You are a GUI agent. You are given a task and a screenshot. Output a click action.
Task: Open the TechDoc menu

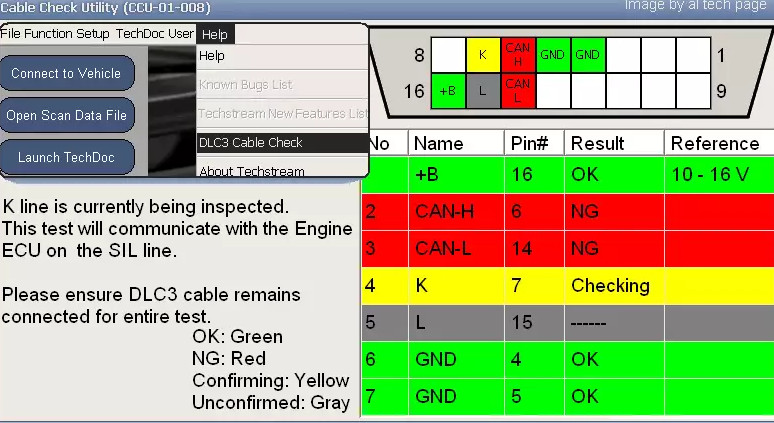[x=139, y=34]
